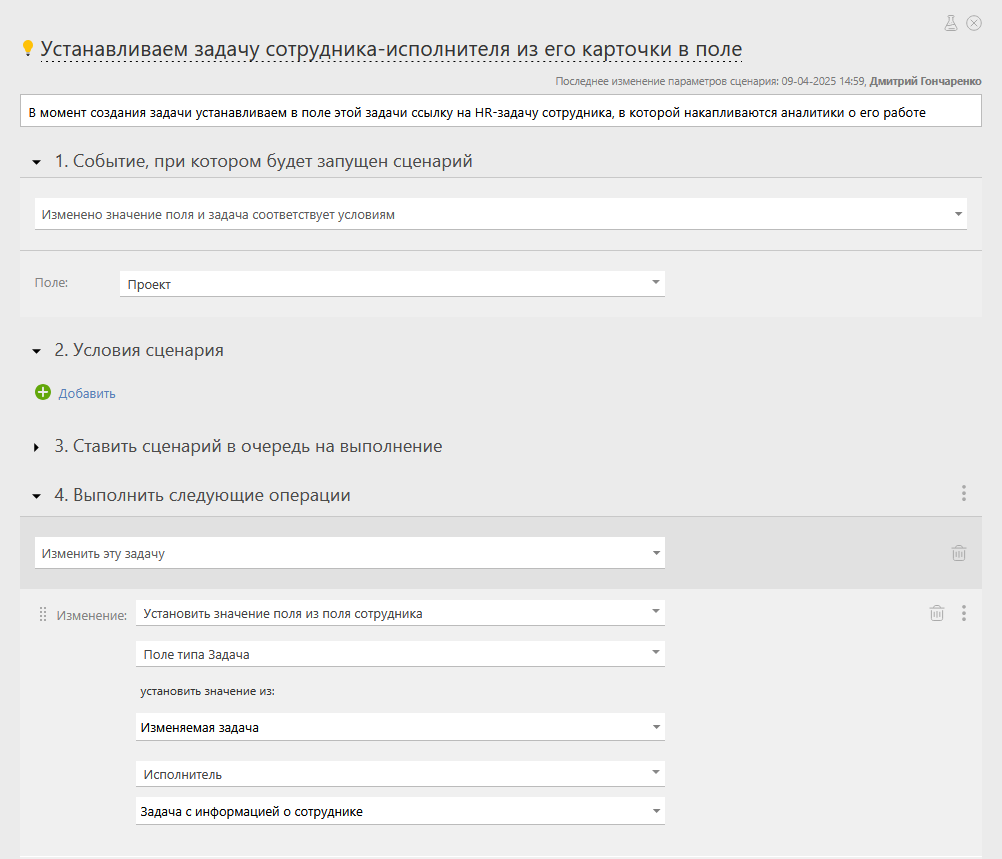Open 'Задача с информацией о сотруднике' dropdown

(x=401, y=811)
